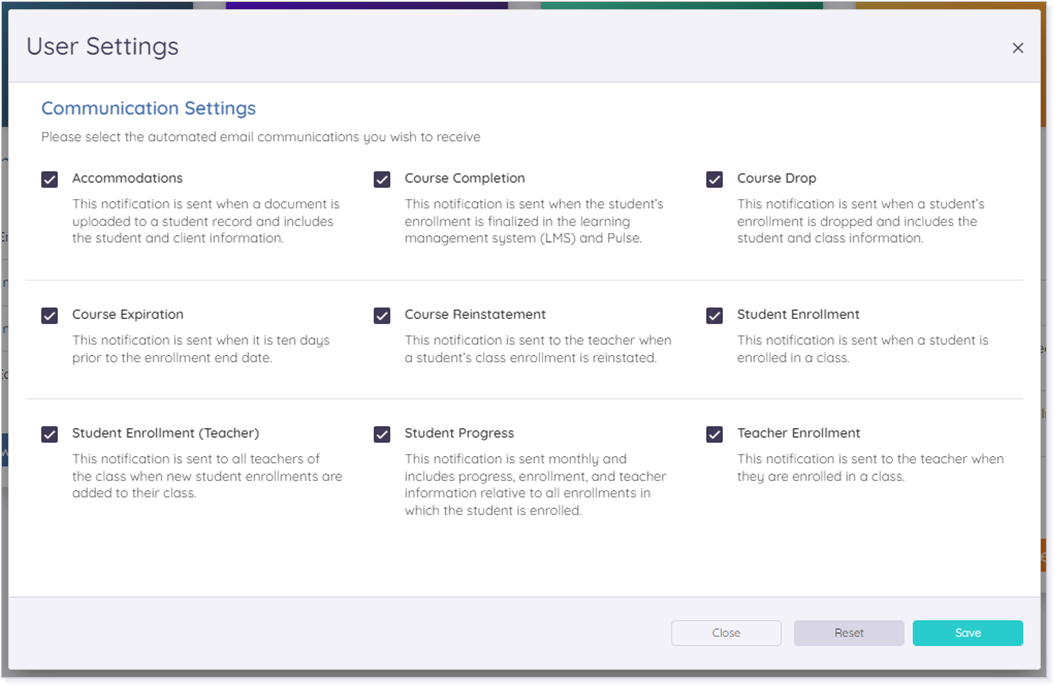Toggle Course Reinstatement notification checkbox

382,315
